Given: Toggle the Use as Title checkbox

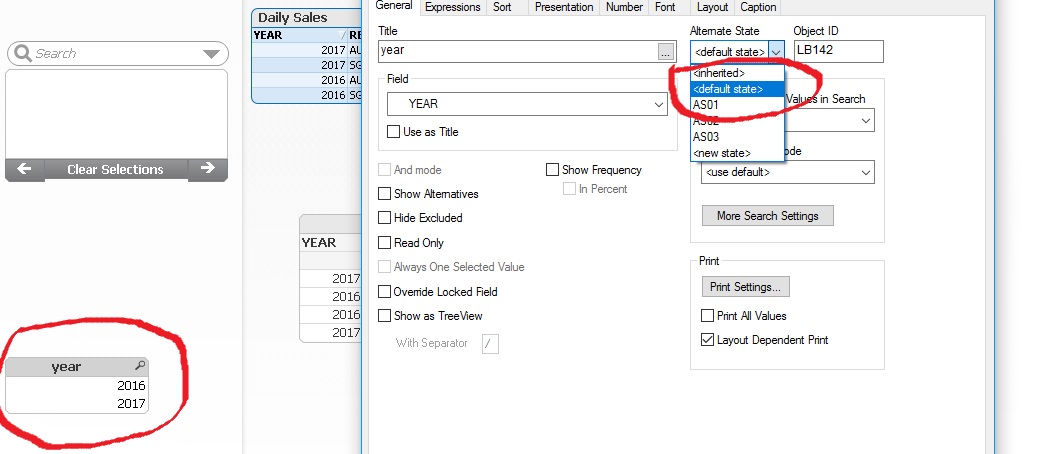Looking at the screenshot, I should [x=394, y=132].
